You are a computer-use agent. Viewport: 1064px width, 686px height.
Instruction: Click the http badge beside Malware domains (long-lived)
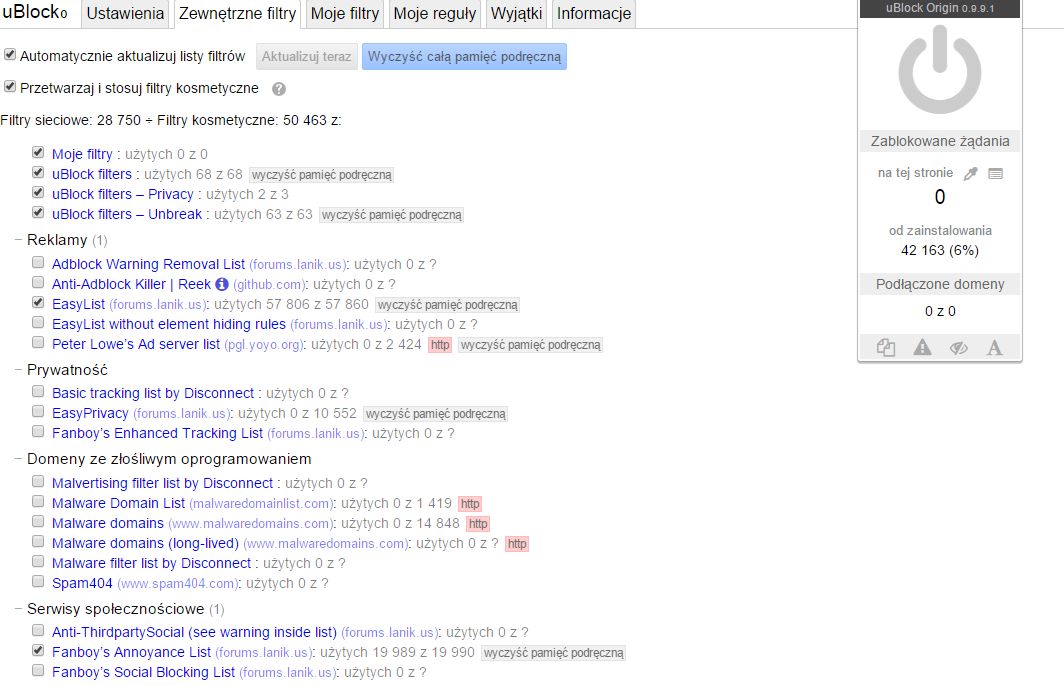click(x=516, y=544)
